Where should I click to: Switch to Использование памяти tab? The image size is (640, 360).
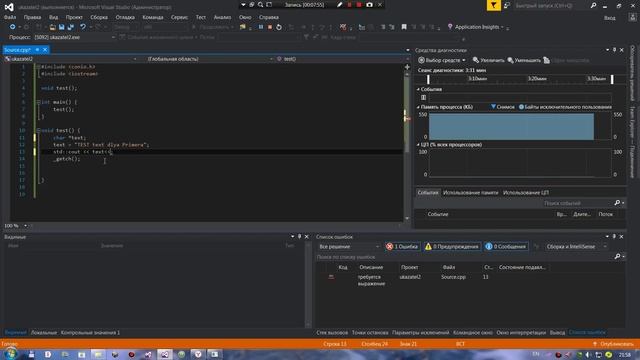471,193
